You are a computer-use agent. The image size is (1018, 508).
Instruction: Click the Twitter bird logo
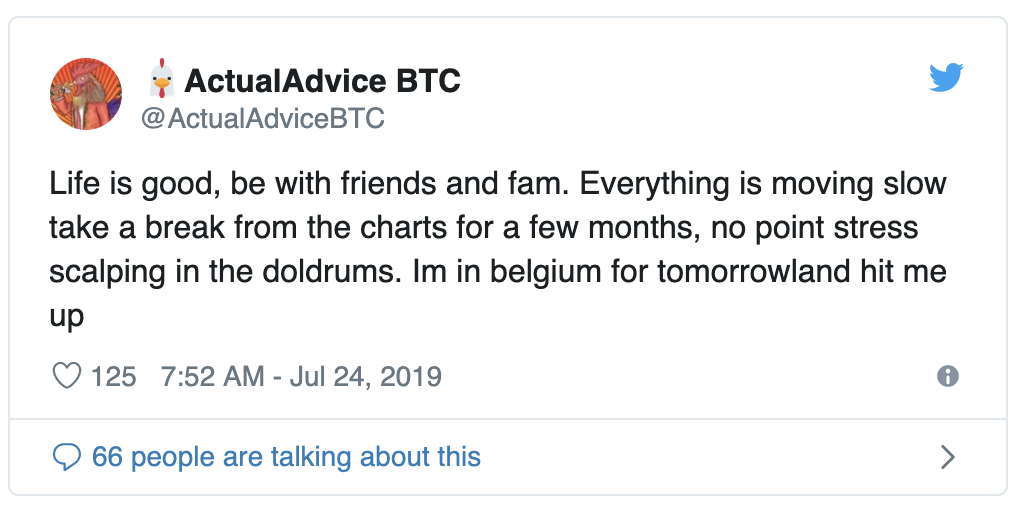(945, 78)
